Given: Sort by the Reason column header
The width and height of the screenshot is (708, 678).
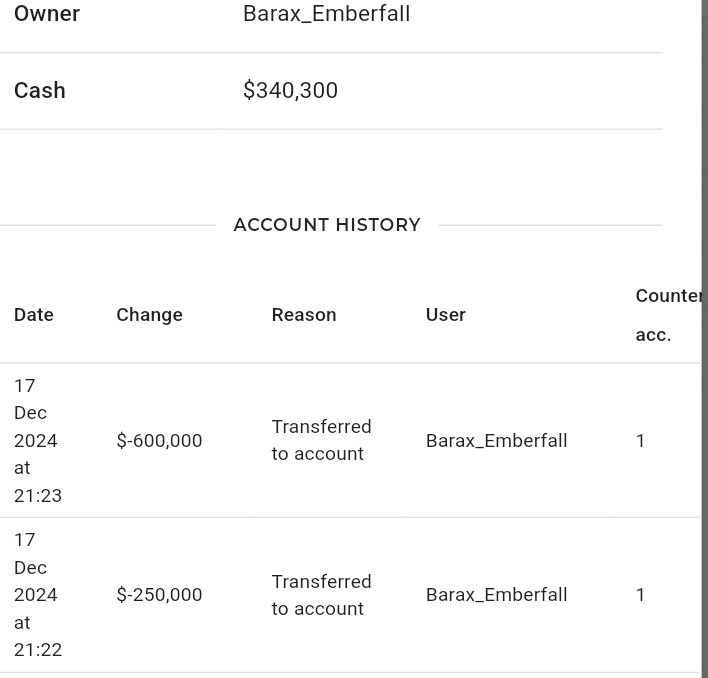Looking at the screenshot, I should click(304, 315).
